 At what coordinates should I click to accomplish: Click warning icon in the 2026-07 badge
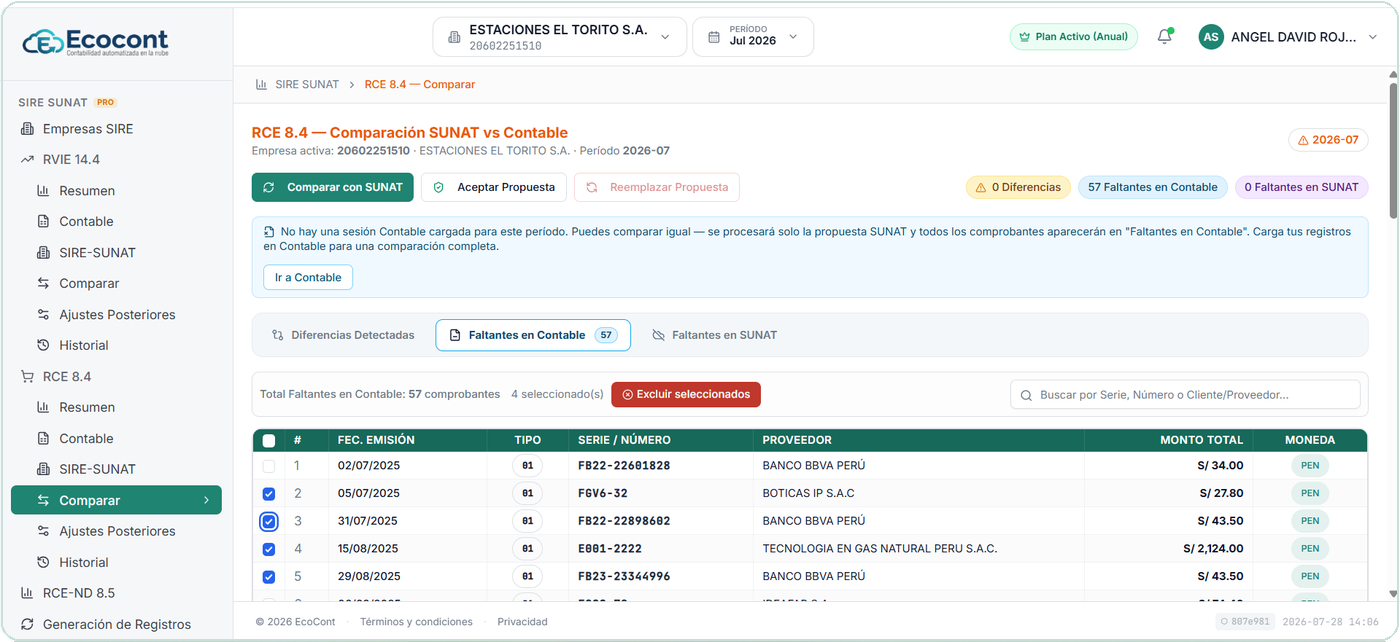1303,140
